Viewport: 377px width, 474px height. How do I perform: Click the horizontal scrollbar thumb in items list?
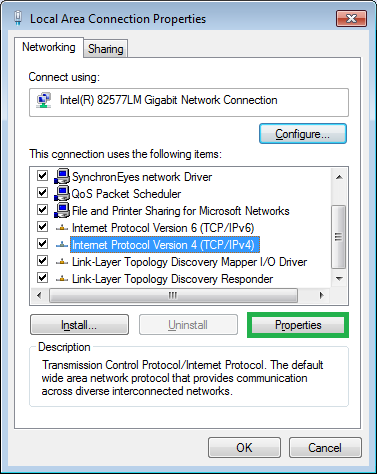pyautogui.click(x=173, y=296)
